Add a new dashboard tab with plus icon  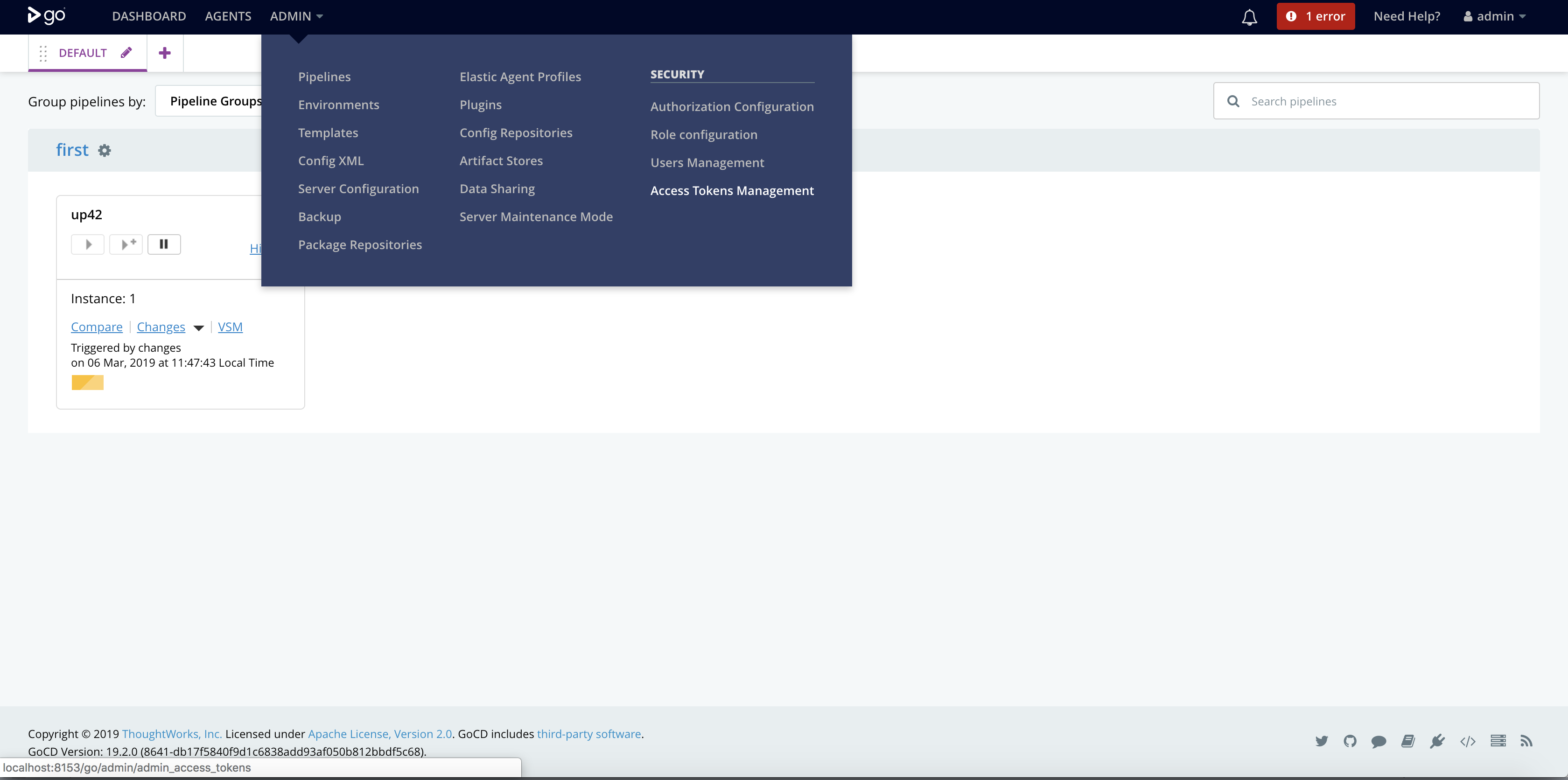[164, 53]
